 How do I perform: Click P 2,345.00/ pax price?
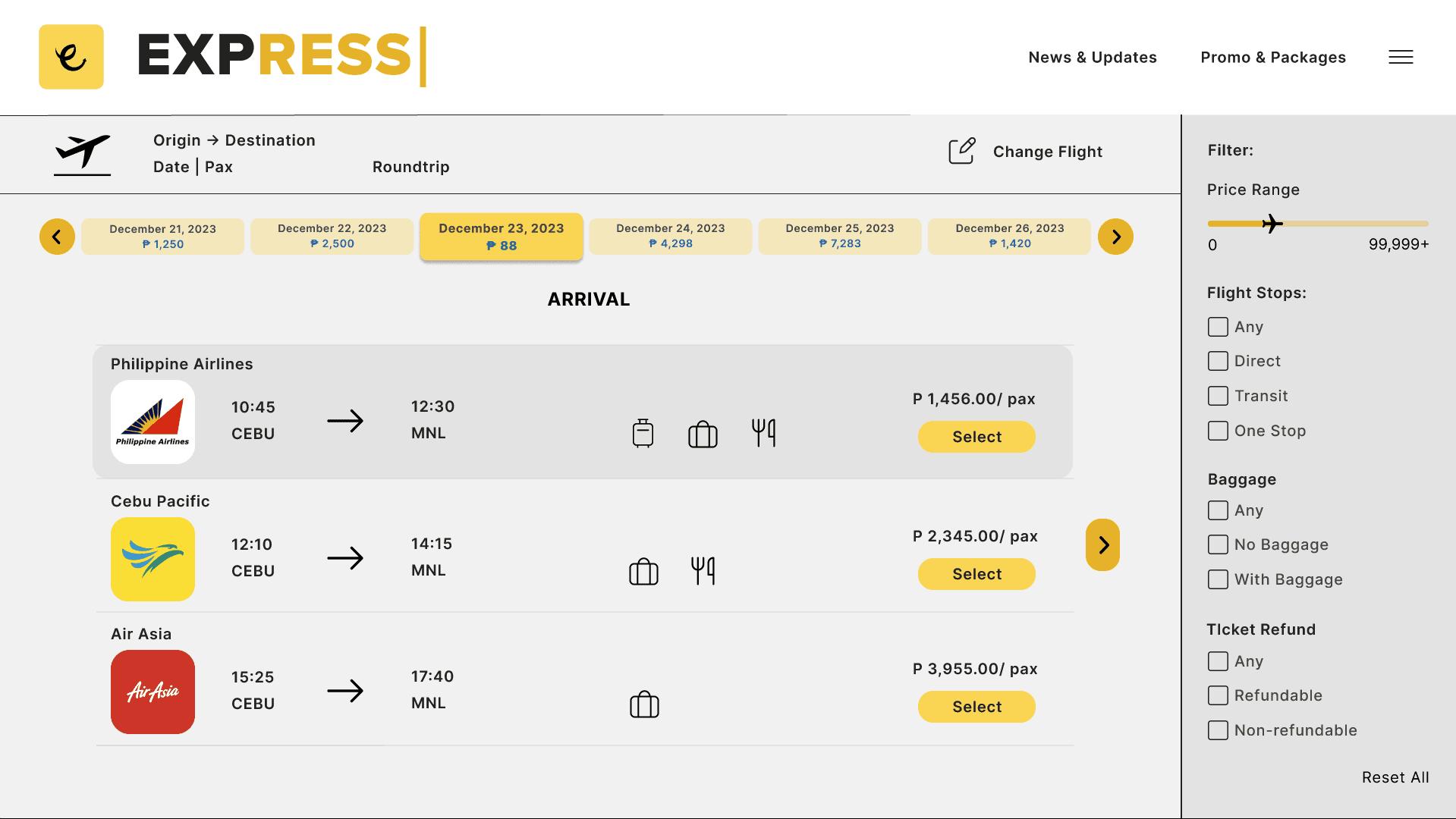[x=975, y=536]
